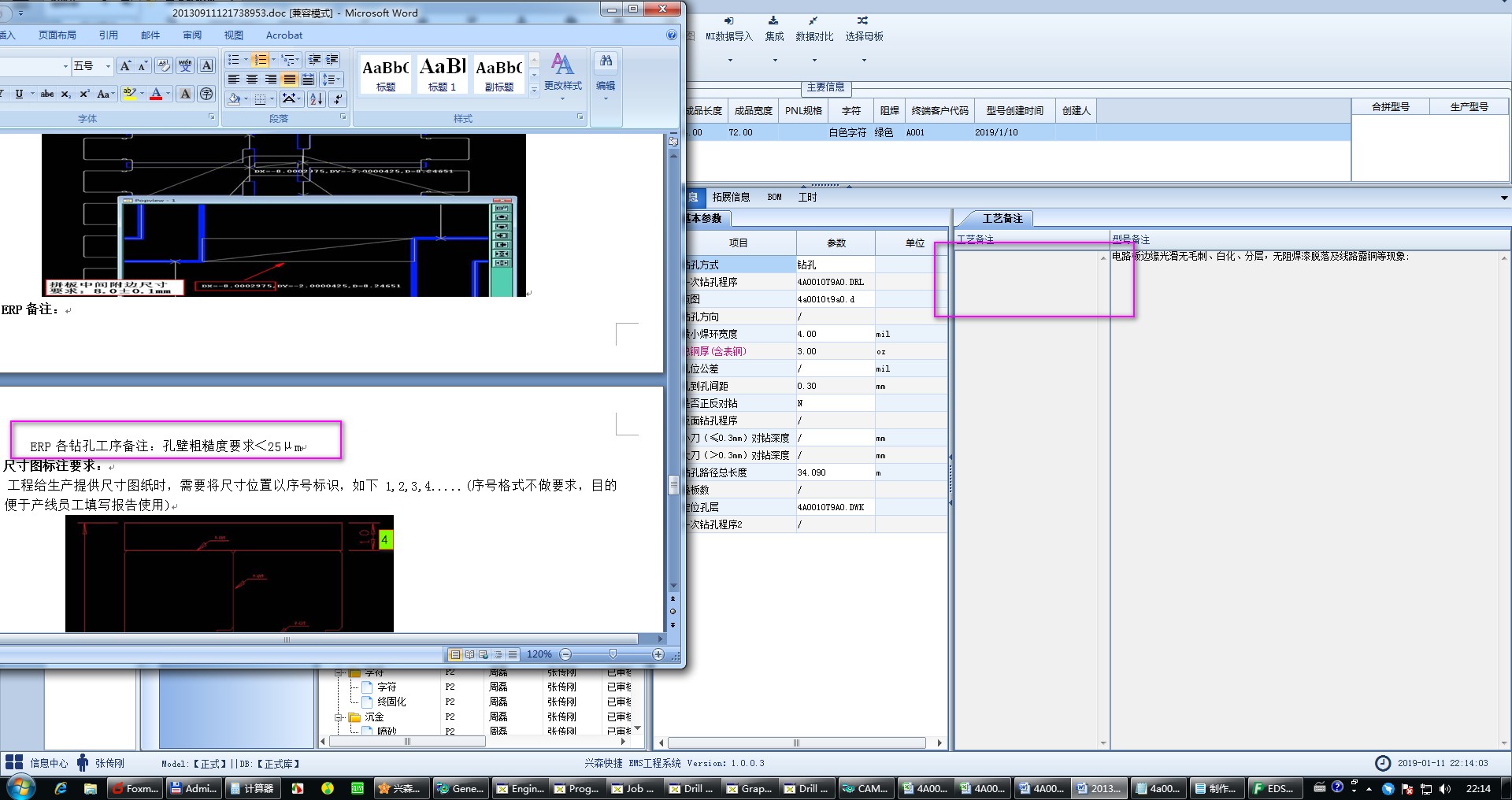This screenshot has height=800, width=1512.
Task: Click the text highlight color button
Action: tap(130, 94)
